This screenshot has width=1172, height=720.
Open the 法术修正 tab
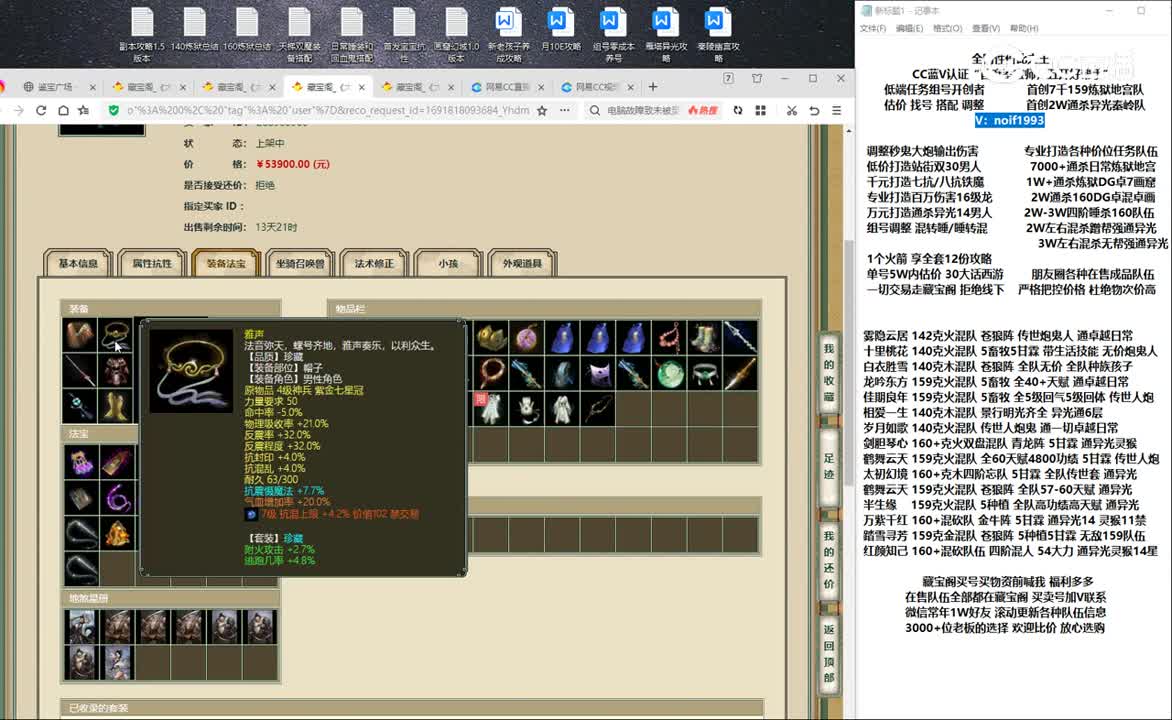click(x=374, y=263)
